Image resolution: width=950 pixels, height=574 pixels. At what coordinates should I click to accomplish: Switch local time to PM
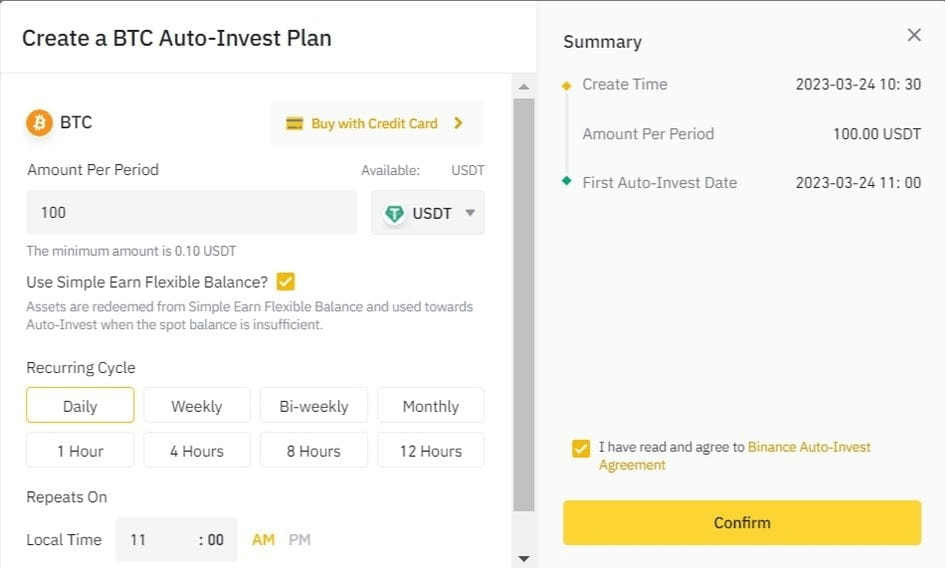pyautogui.click(x=300, y=540)
